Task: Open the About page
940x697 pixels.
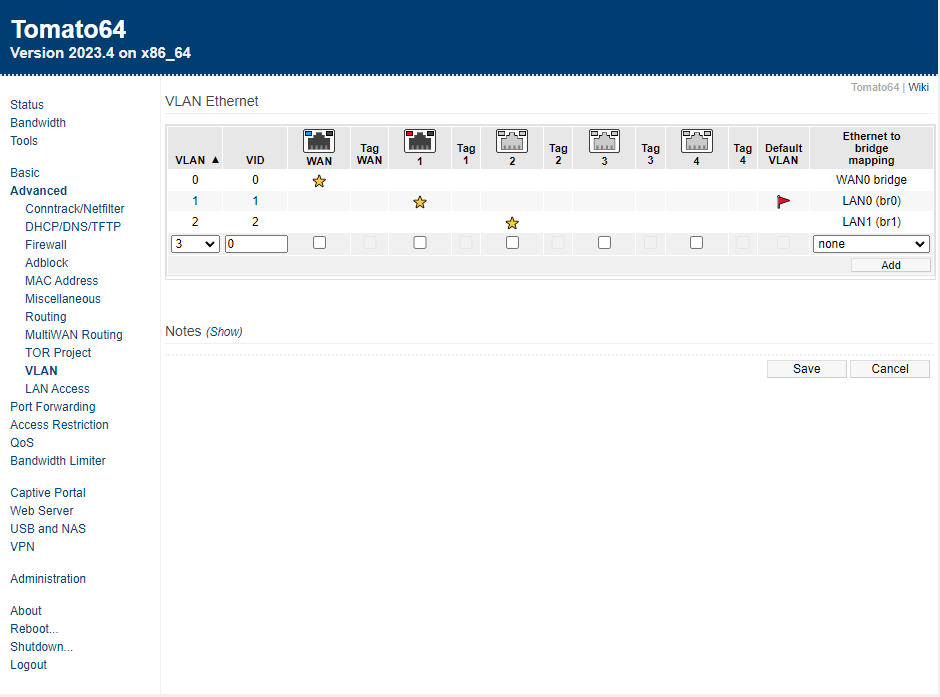Action: (x=26, y=611)
